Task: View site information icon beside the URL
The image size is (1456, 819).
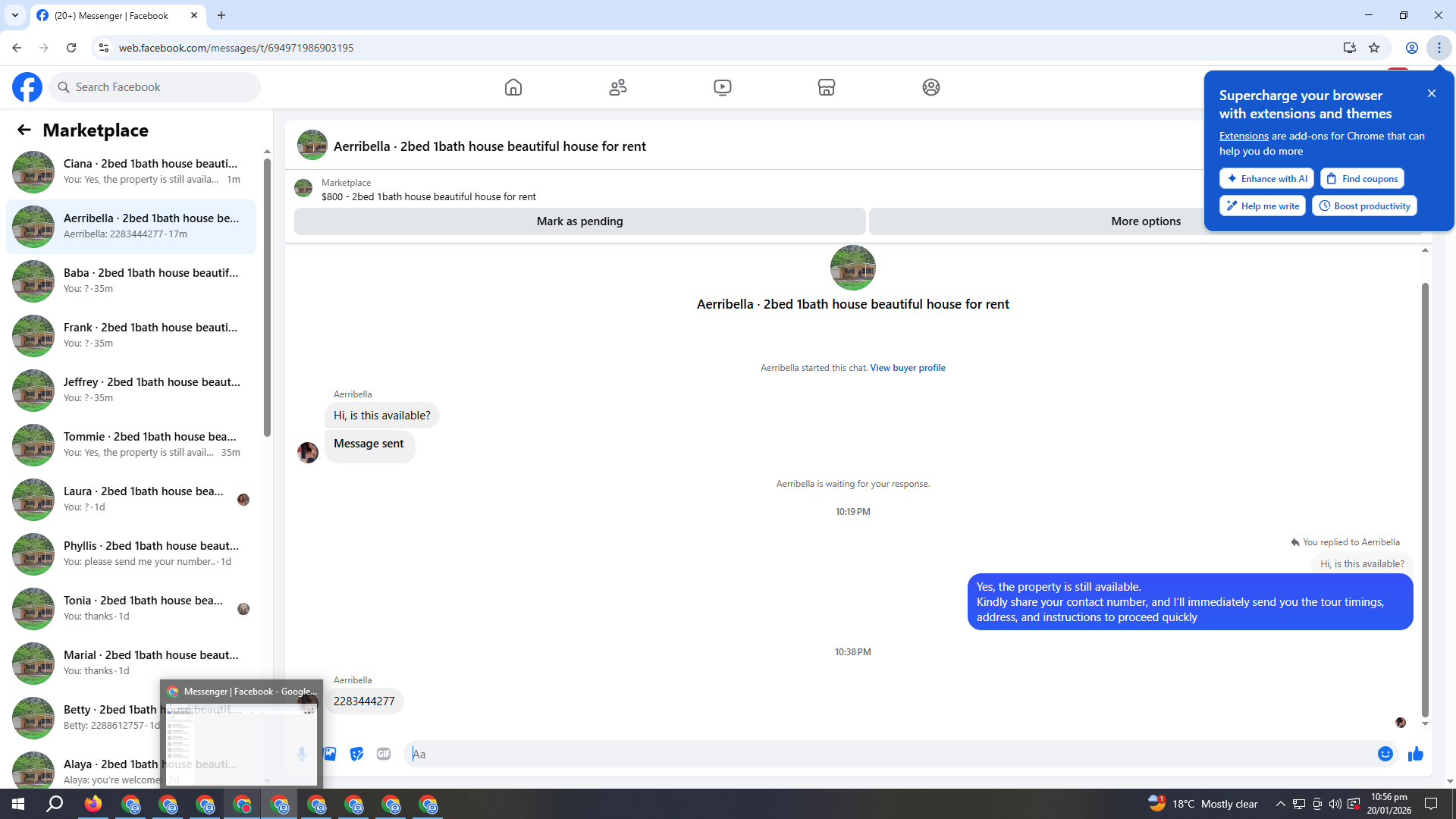Action: point(104,48)
